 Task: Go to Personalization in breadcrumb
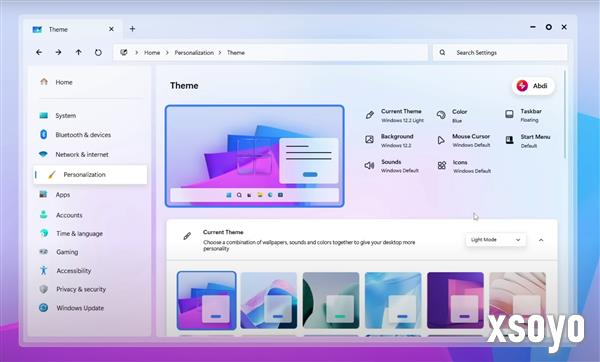pyautogui.click(x=194, y=53)
